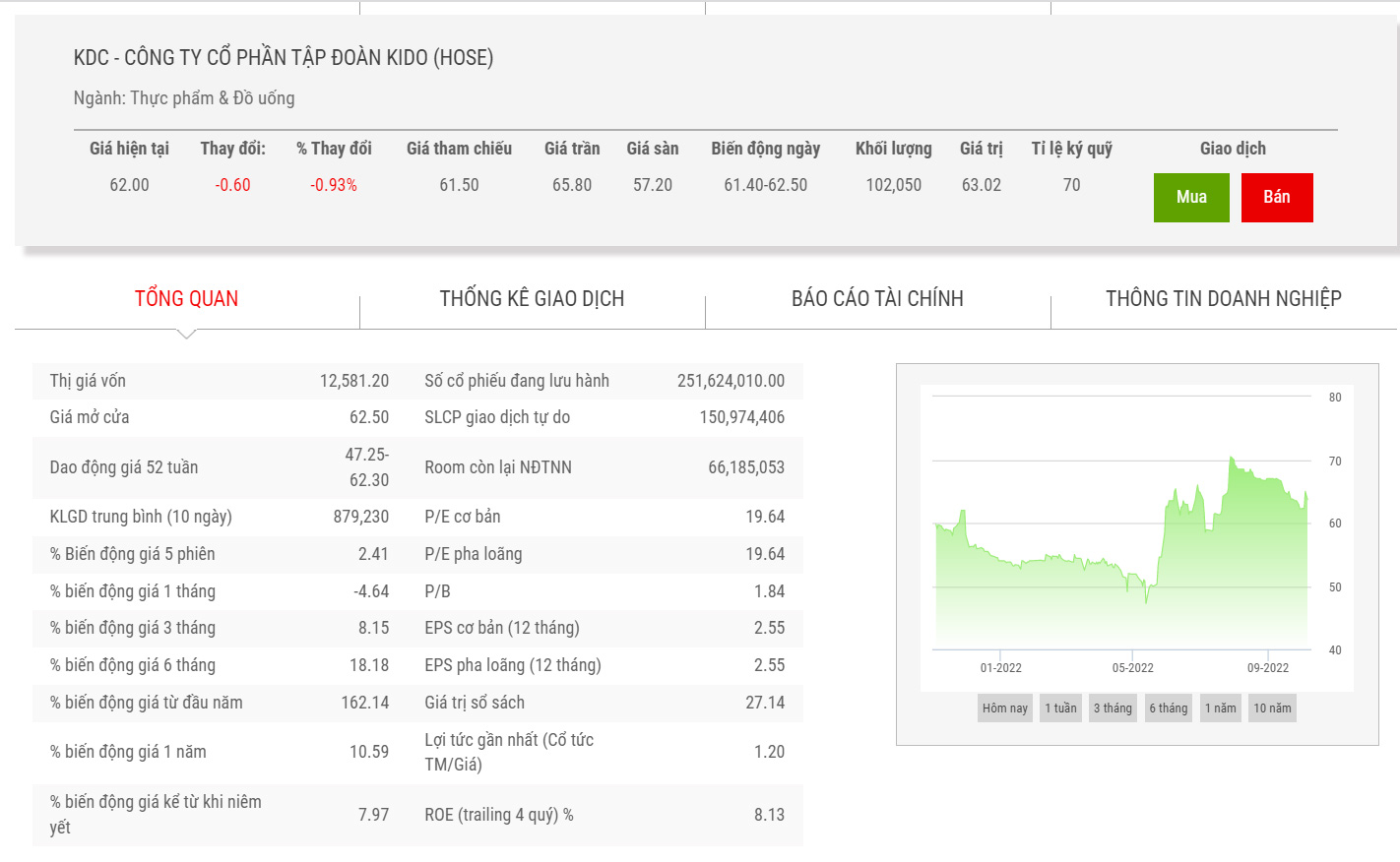This screenshot has width=1400, height=862.
Task: Click the KDC company title heading
Action: 284,58
